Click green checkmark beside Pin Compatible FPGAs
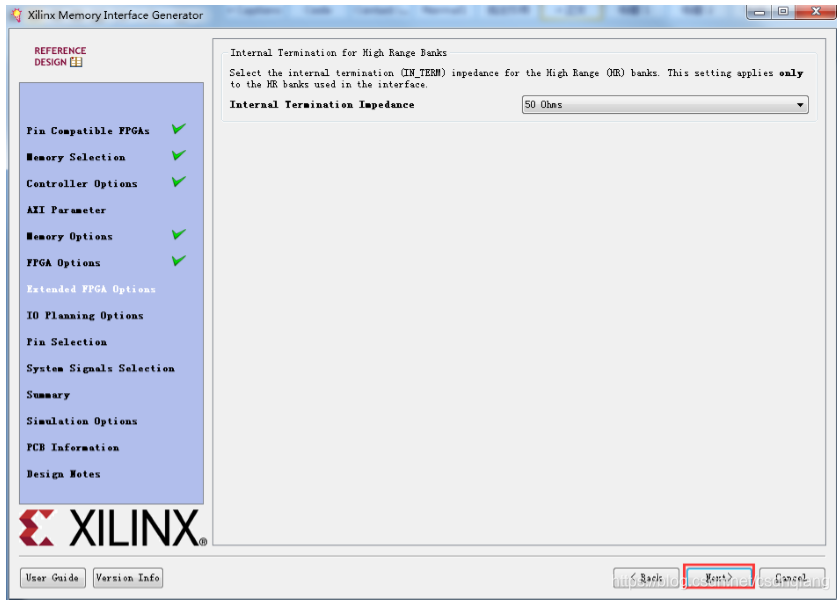The height and width of the screenshot is (600, 839). click(x=179, y=128)
